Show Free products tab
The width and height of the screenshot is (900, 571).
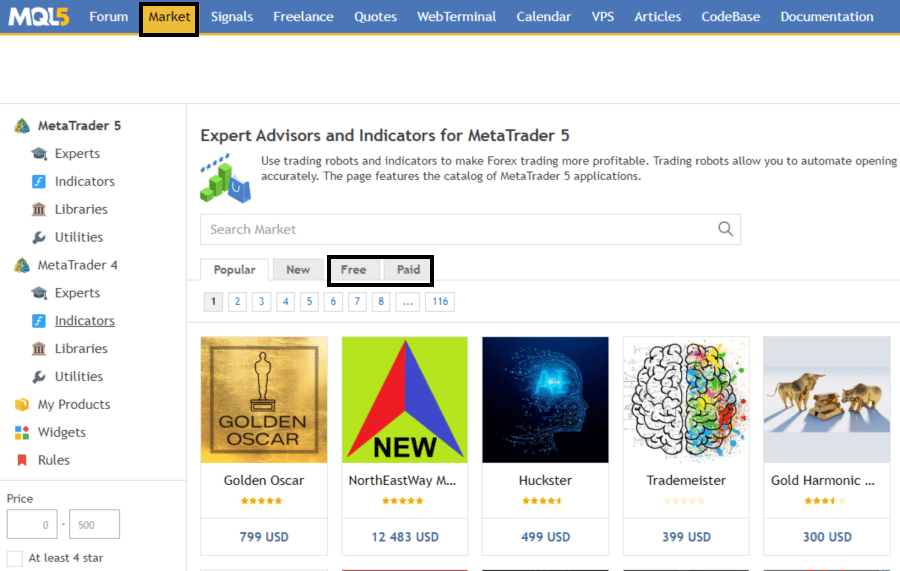(353, 270)
